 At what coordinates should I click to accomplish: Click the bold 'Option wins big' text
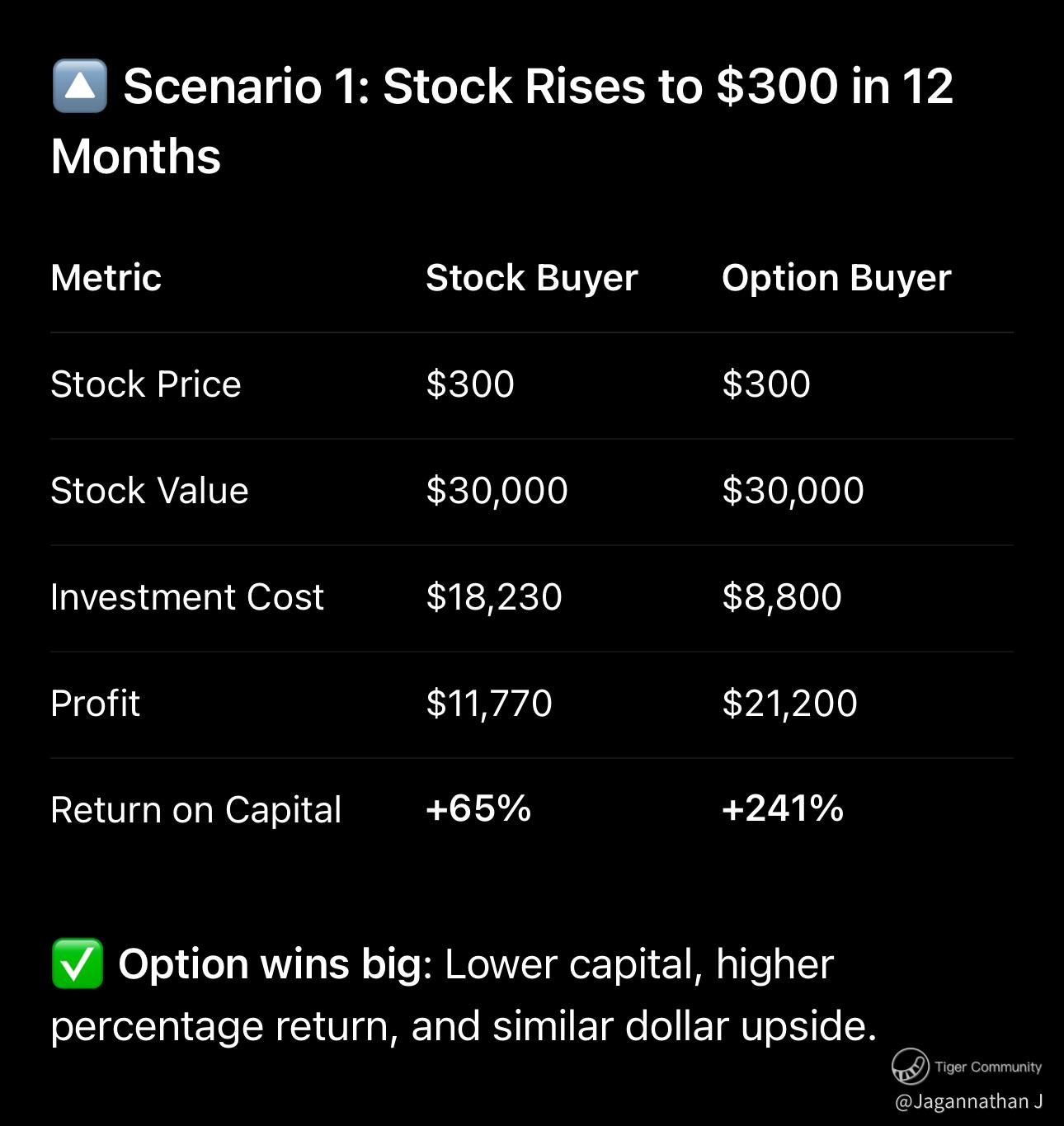click(x=270, y=963)
